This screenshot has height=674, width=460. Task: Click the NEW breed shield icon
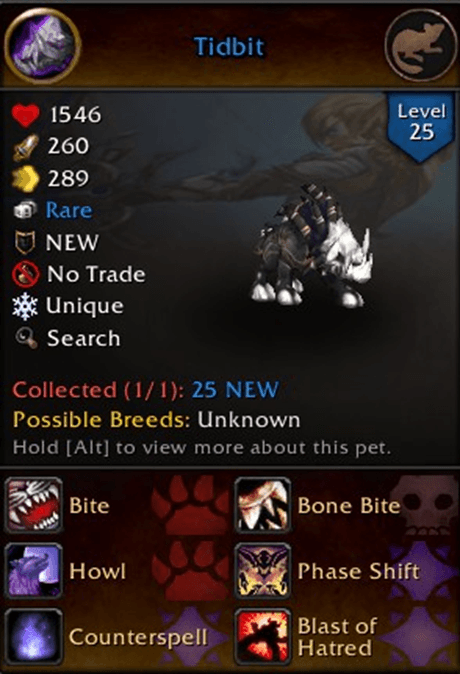pyautogui.click(x=25, y=242)
